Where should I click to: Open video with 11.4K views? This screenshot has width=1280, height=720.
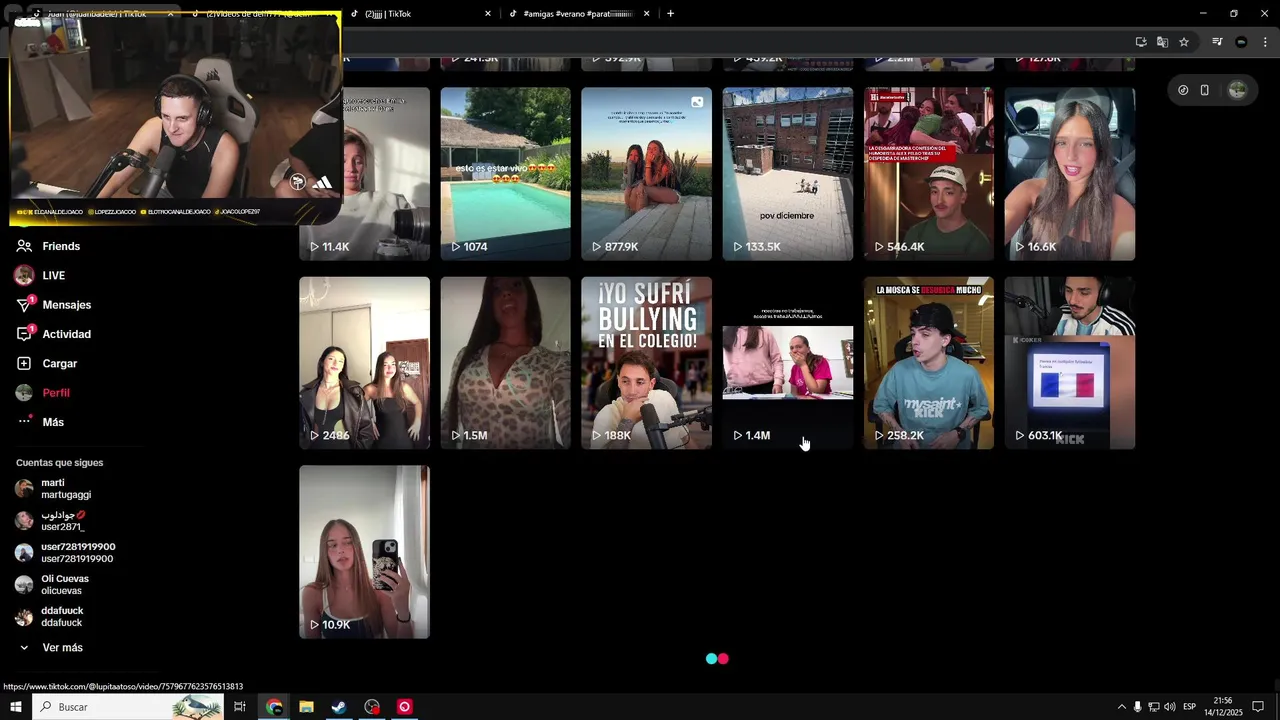click(x=387, y=174)
